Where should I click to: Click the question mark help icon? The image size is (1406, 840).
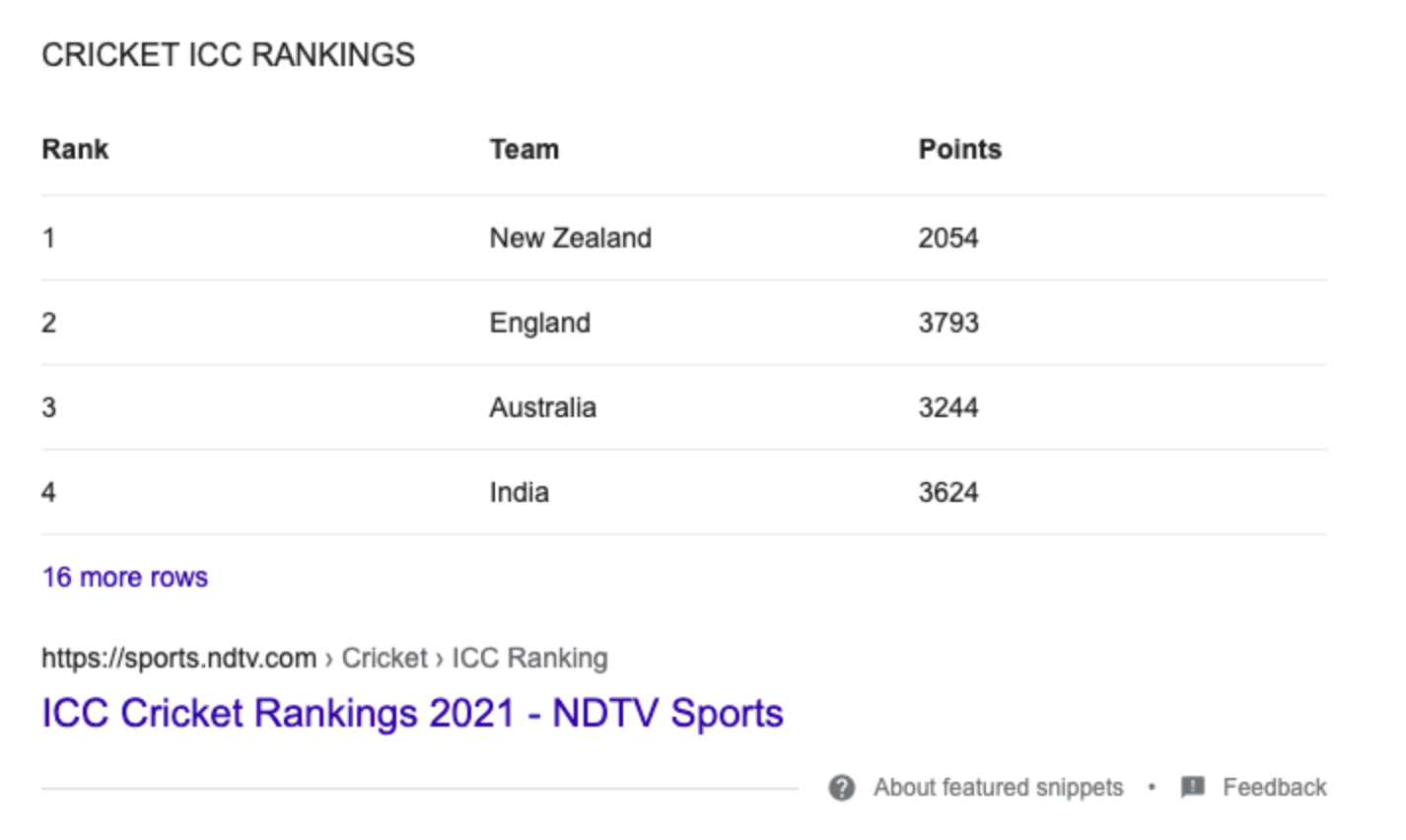pyautogui.click(x=841, y=788)
